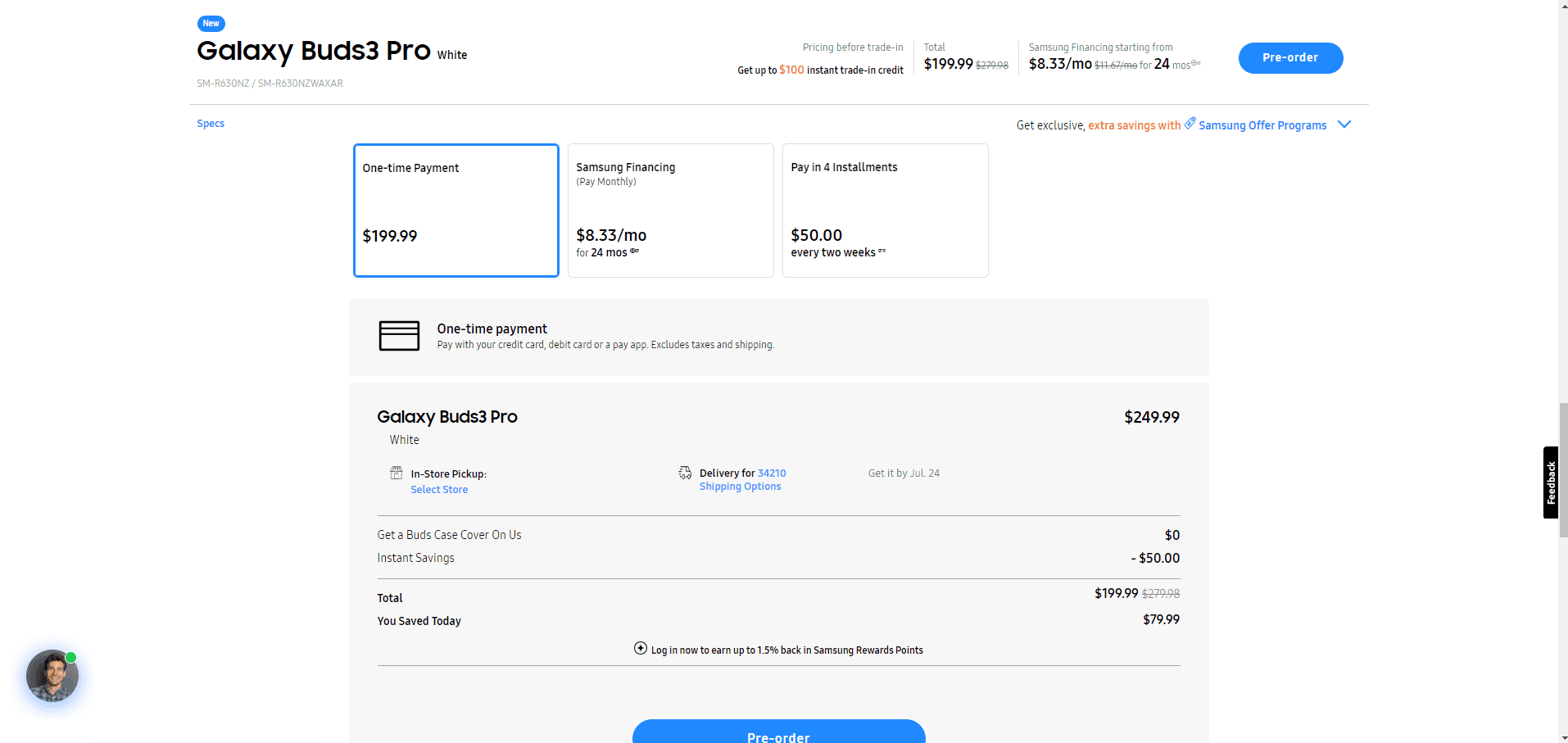Click the in-store pickup shop icon
Viewport: 1568px width, 743px height.
[x=397, y=473]
